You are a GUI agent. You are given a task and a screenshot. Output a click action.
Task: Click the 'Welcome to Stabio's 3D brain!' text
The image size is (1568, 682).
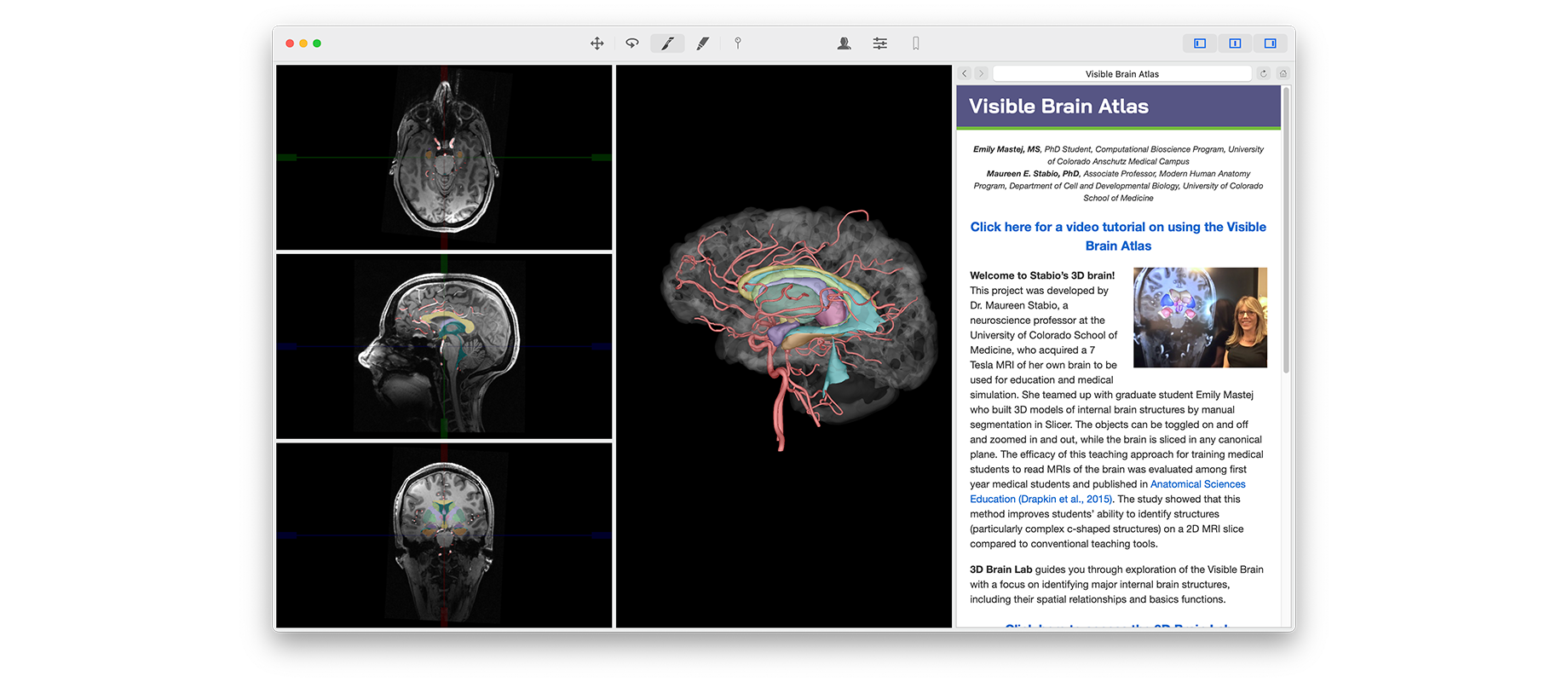pos(1042,275)
